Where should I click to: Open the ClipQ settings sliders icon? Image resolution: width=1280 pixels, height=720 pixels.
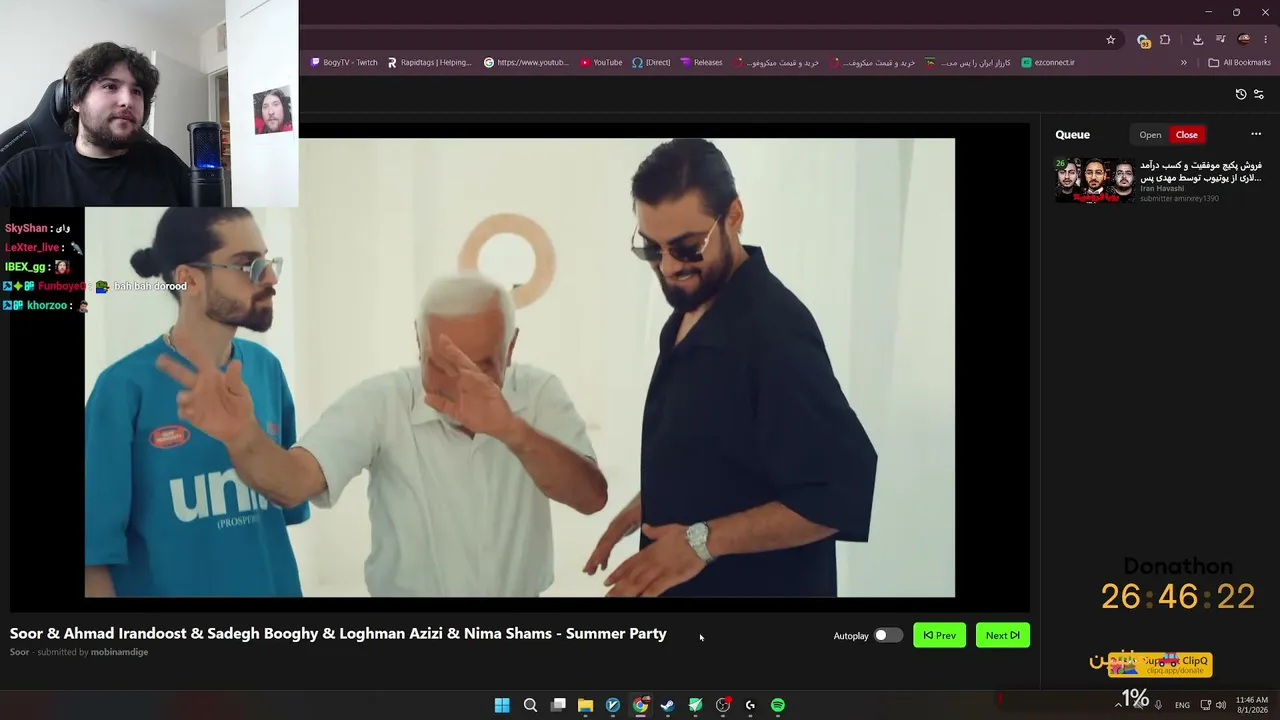(x=1259, y=94)
